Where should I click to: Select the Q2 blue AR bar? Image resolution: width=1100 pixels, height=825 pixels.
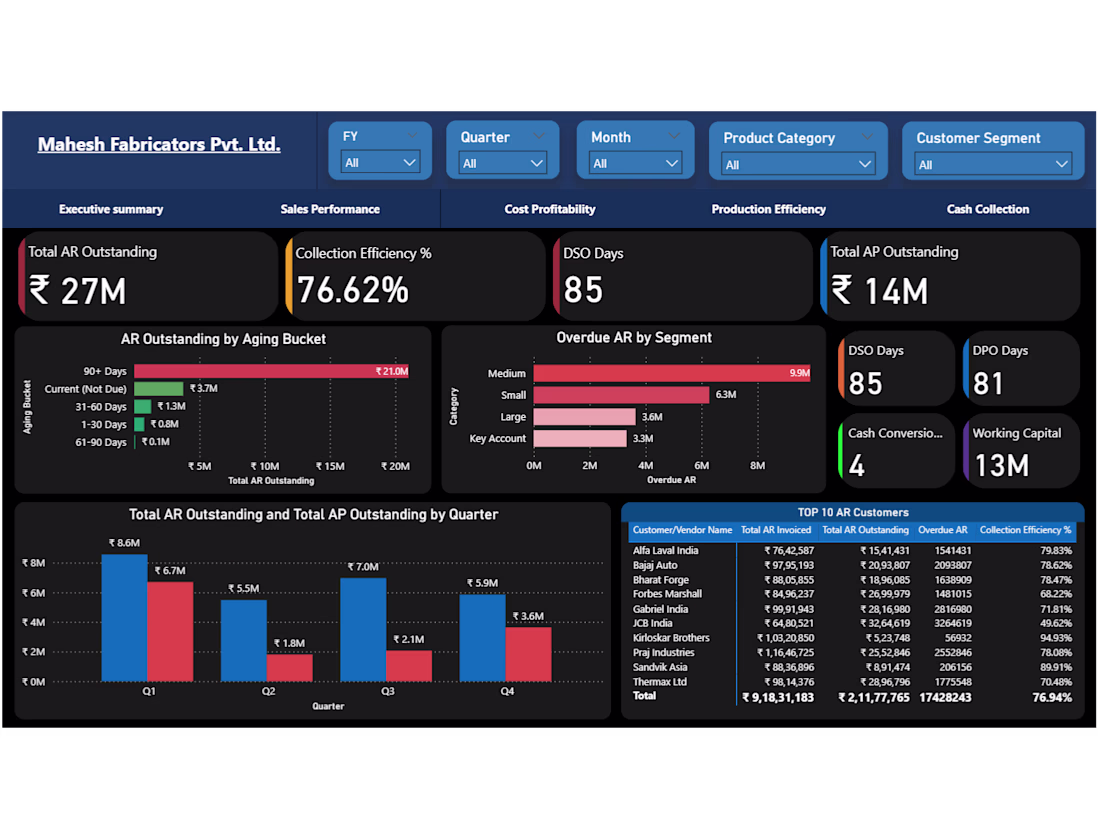click(243, 640)
